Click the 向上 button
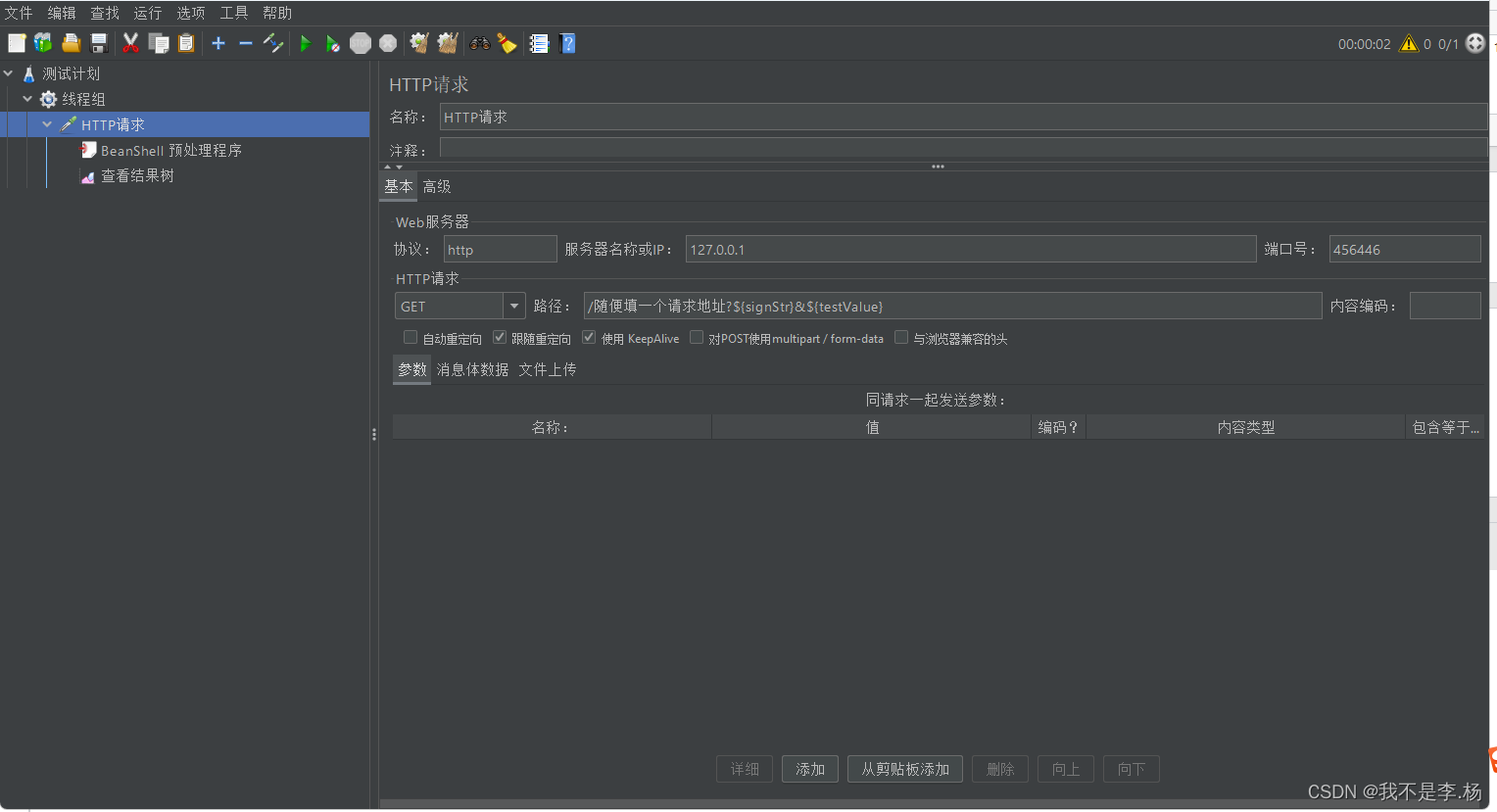Image resolution: width=1497 pixels, height=812 pixels. click(x=1066, y=769)
